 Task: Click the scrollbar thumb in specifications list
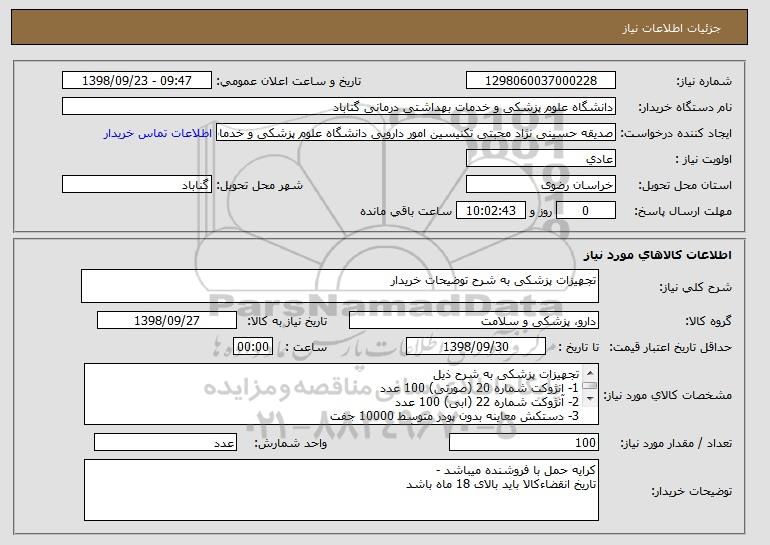[x=590, y=386]
